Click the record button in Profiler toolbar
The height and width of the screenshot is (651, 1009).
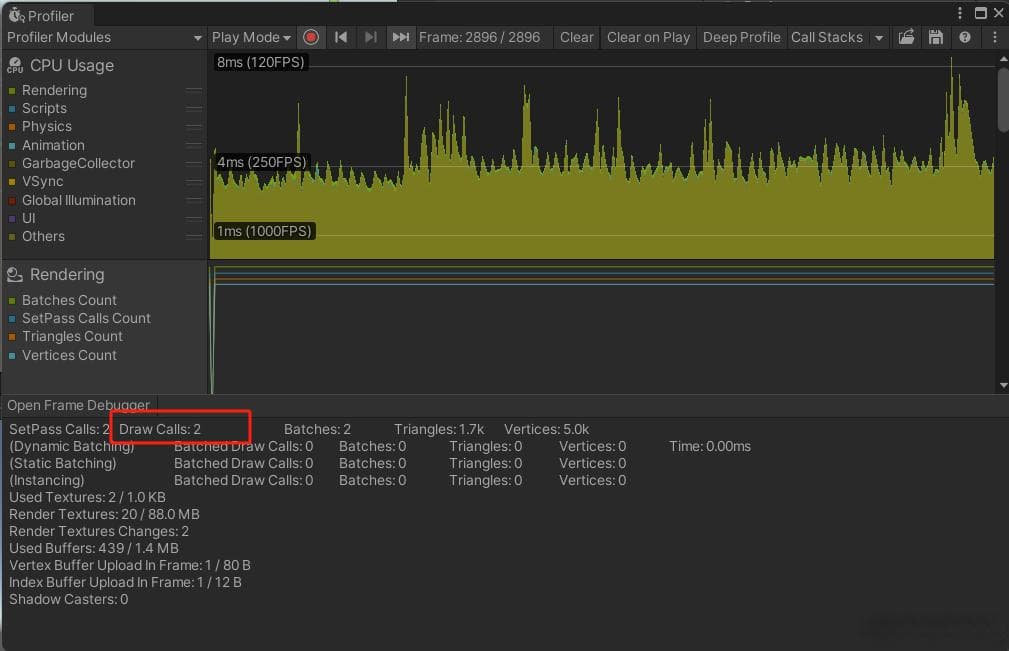(x=311, y=37)
